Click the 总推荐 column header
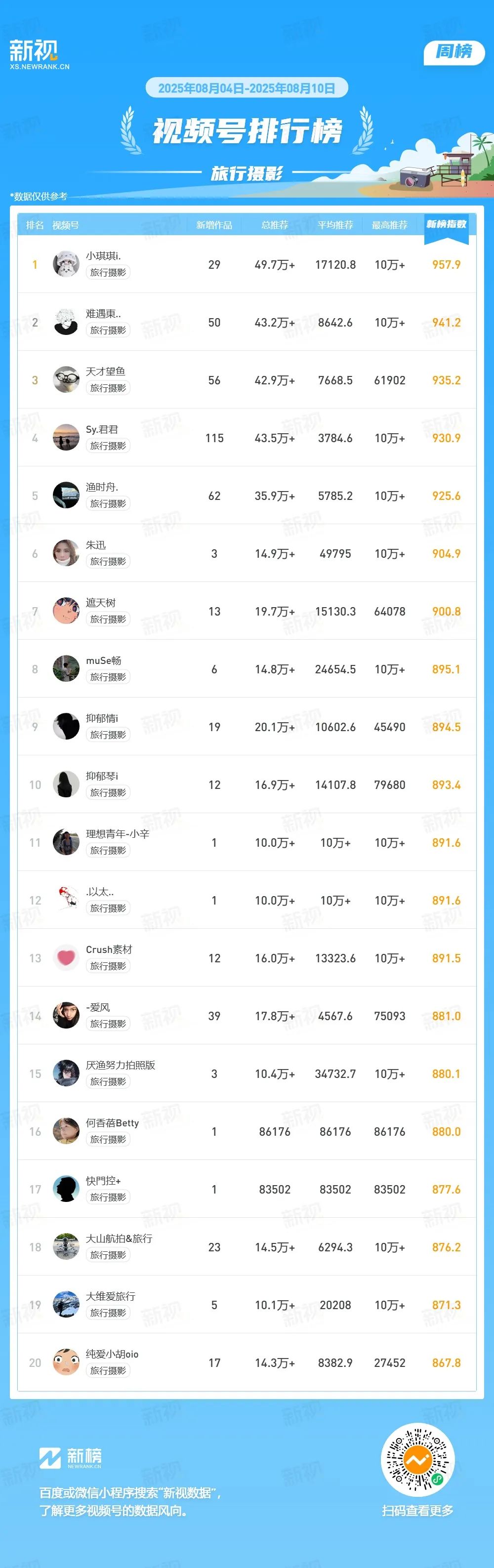The image size is (494, 1568). [x=274, y=225]
